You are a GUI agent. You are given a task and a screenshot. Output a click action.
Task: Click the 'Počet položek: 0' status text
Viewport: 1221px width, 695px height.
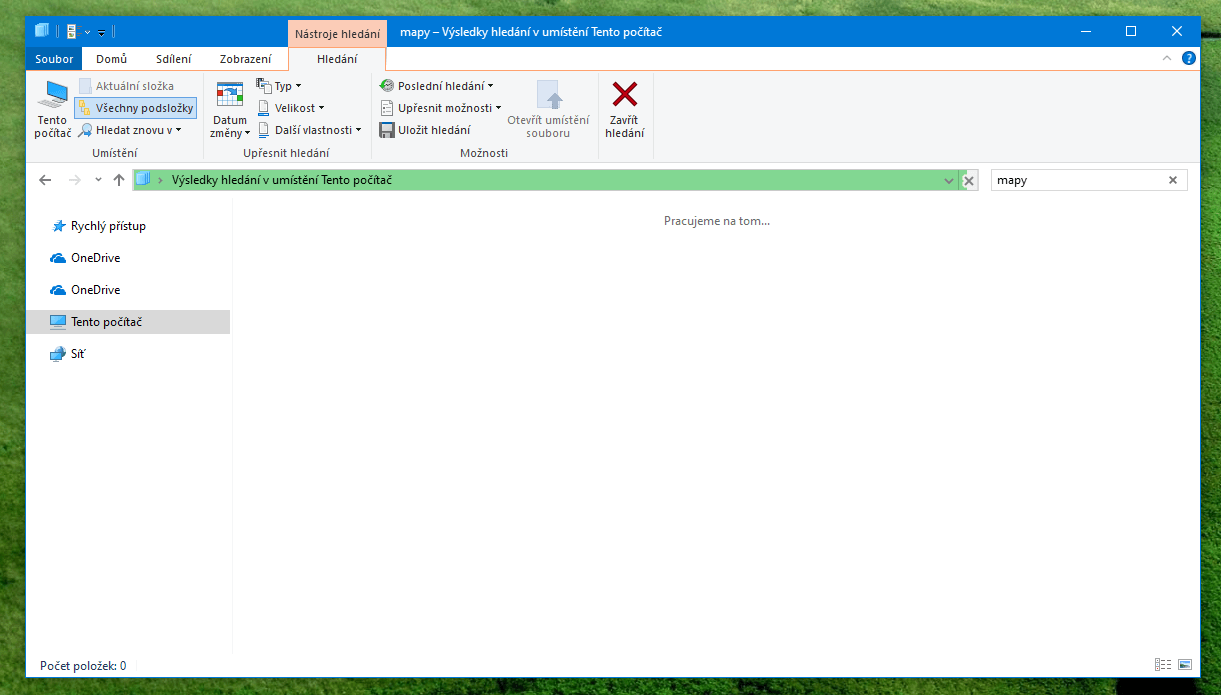coord(83,665)
